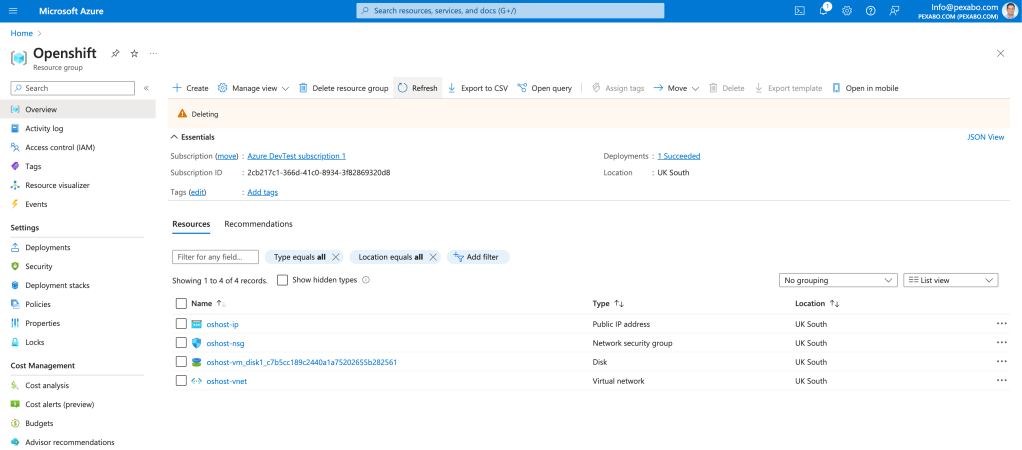This screenshot has height=450, width=1022.
Task: Click Delete resource group
Action: pos(343,88)
